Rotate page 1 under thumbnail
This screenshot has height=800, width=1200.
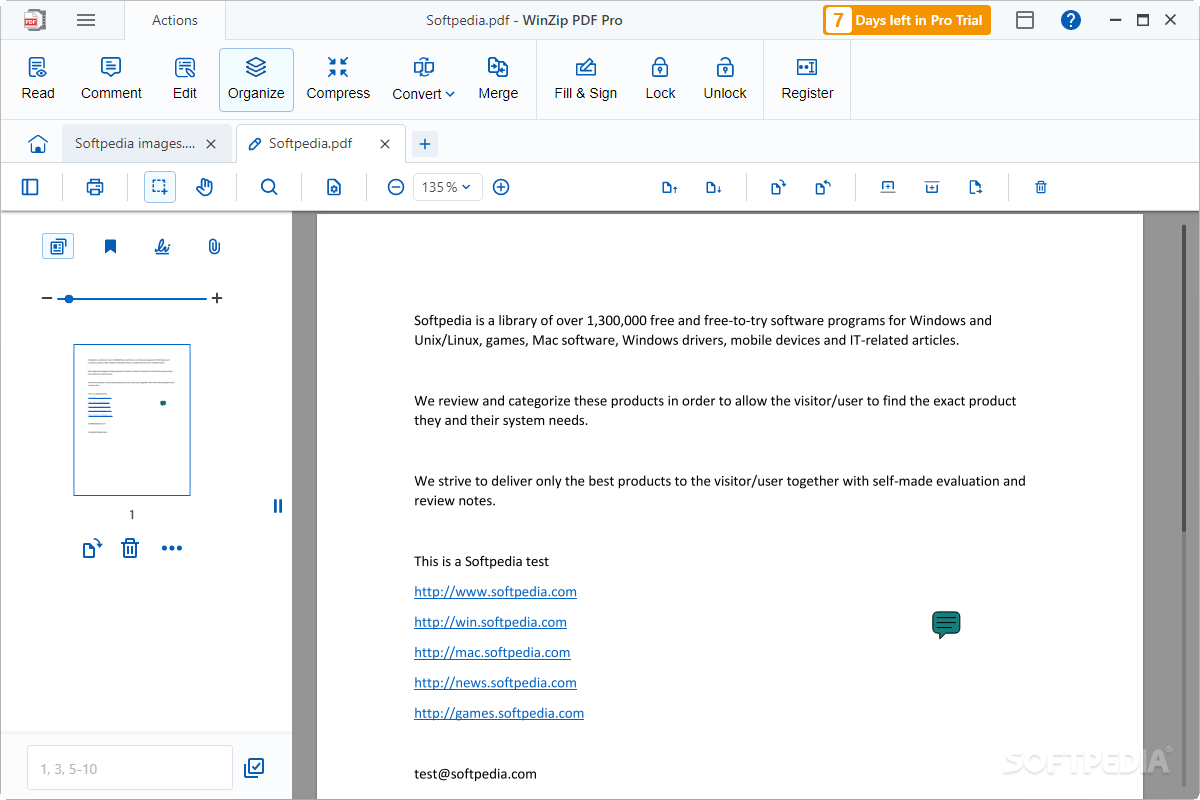point(92,548)
